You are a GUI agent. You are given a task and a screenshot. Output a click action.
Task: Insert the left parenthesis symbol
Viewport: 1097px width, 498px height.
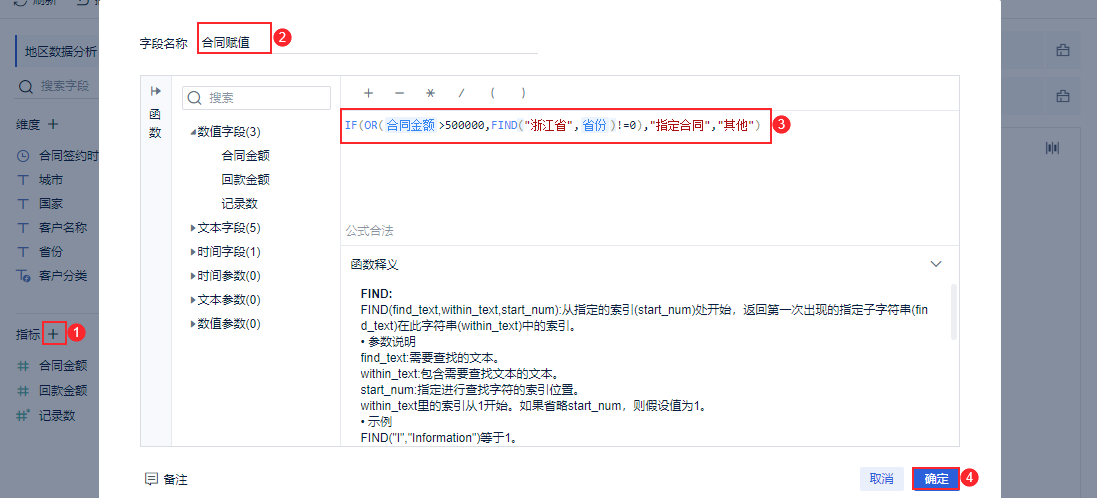tap(493, 92)
